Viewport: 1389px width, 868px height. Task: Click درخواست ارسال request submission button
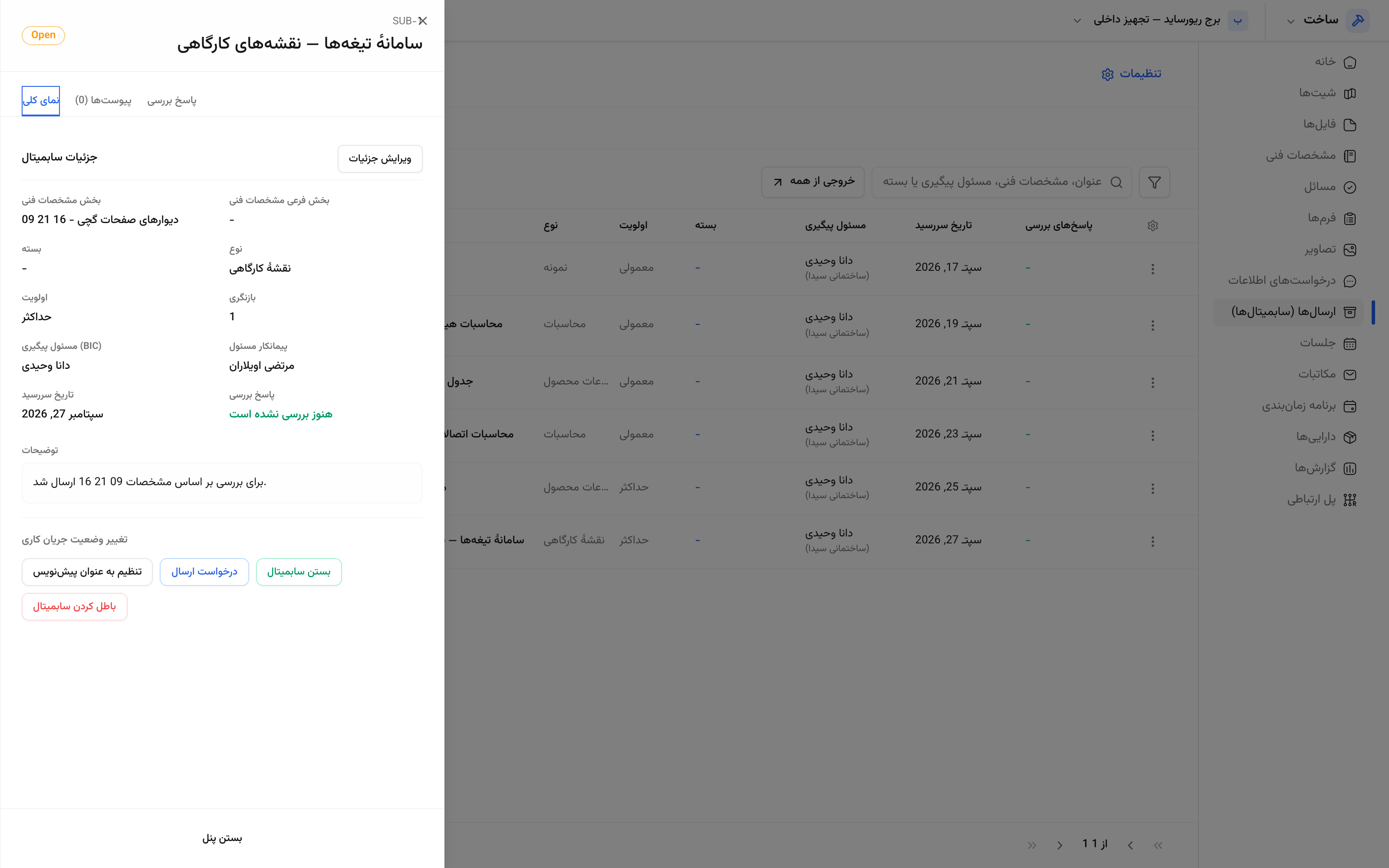point(204,572)
